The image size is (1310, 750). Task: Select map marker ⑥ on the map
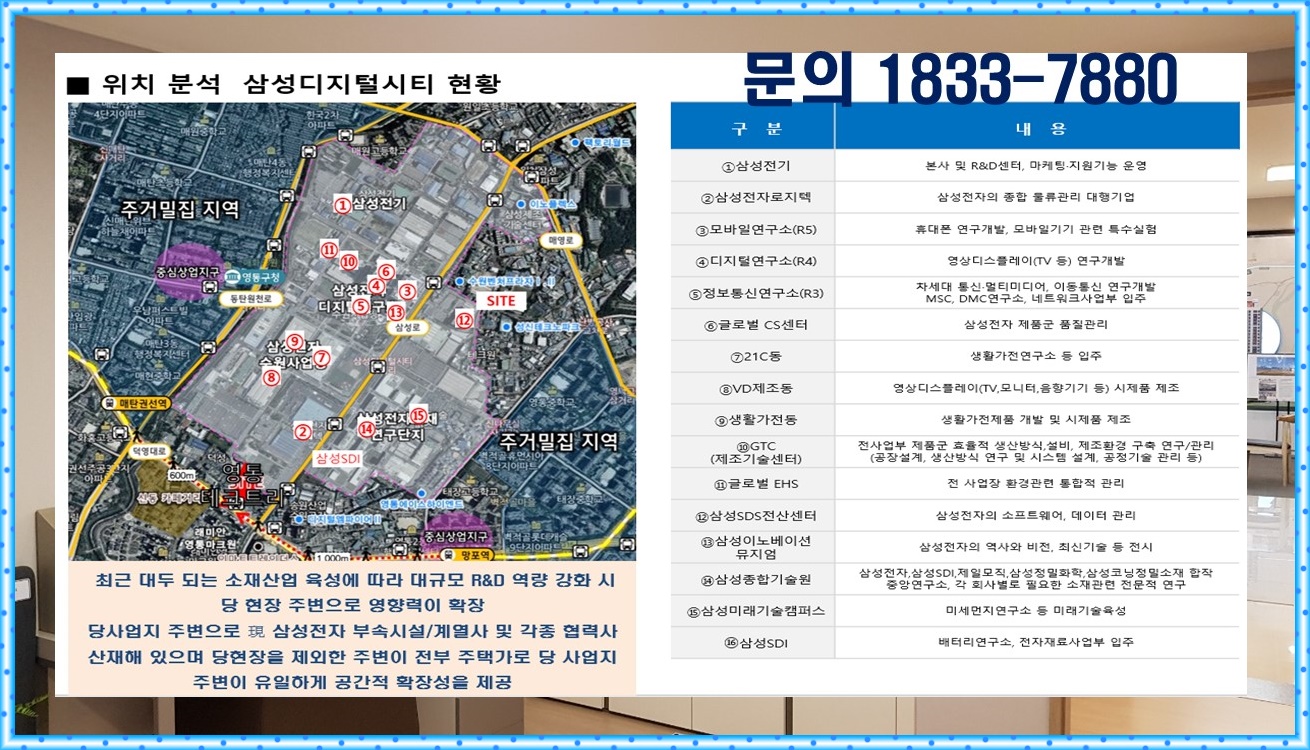coord(387,271)
